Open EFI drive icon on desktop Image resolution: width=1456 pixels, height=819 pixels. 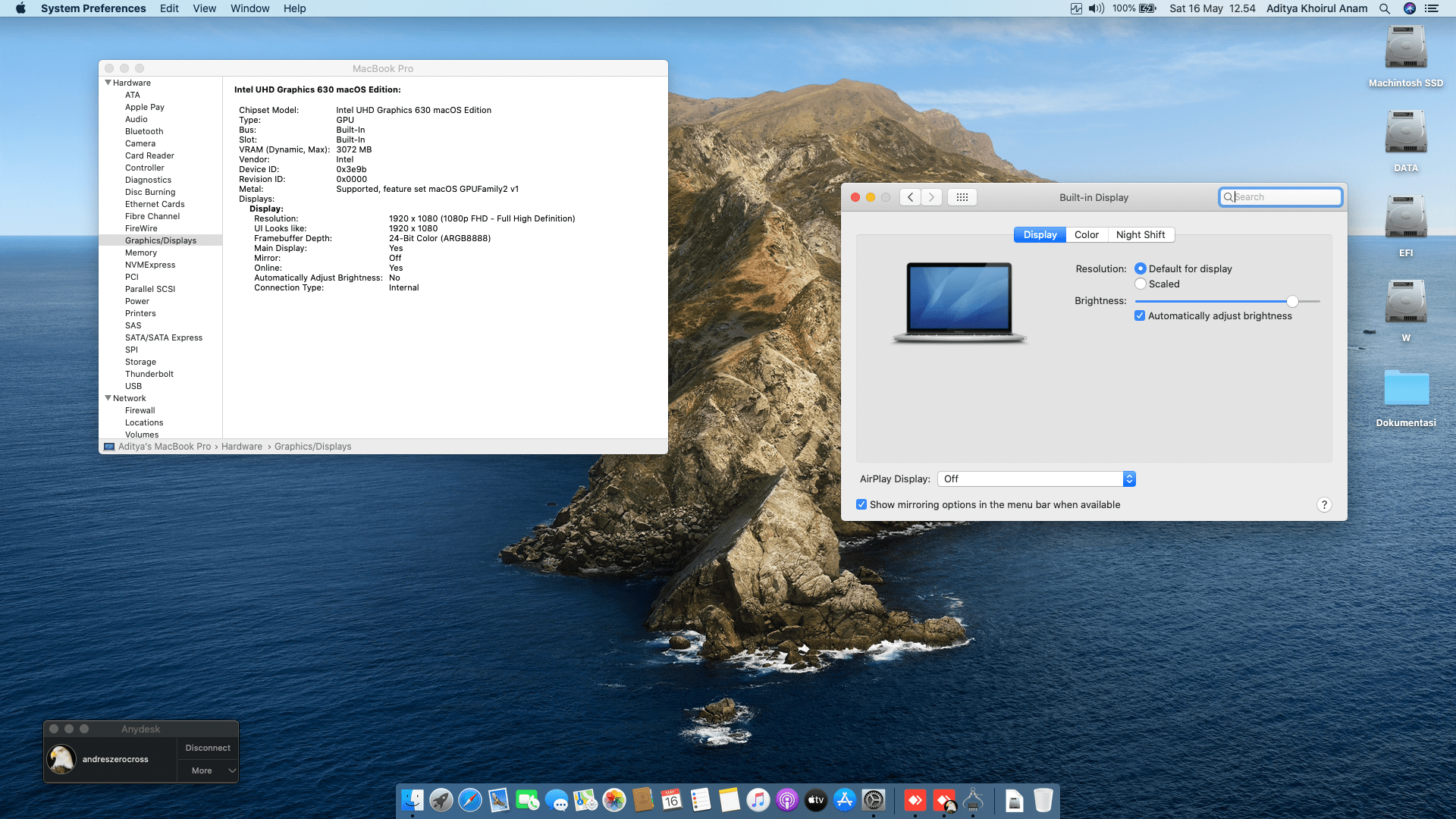pyautogui.click(x=1406, y=218)
